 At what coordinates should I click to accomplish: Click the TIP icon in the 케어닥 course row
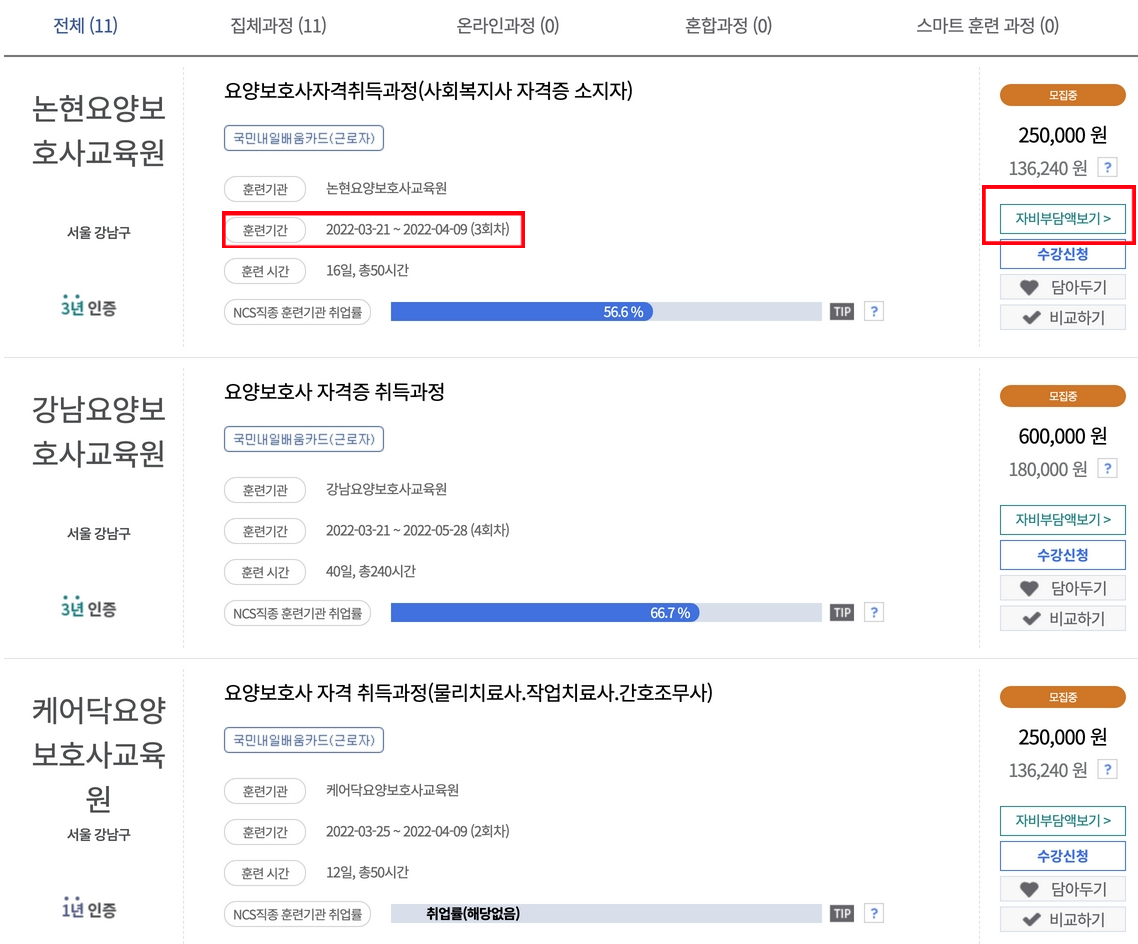tap(841, 912)
